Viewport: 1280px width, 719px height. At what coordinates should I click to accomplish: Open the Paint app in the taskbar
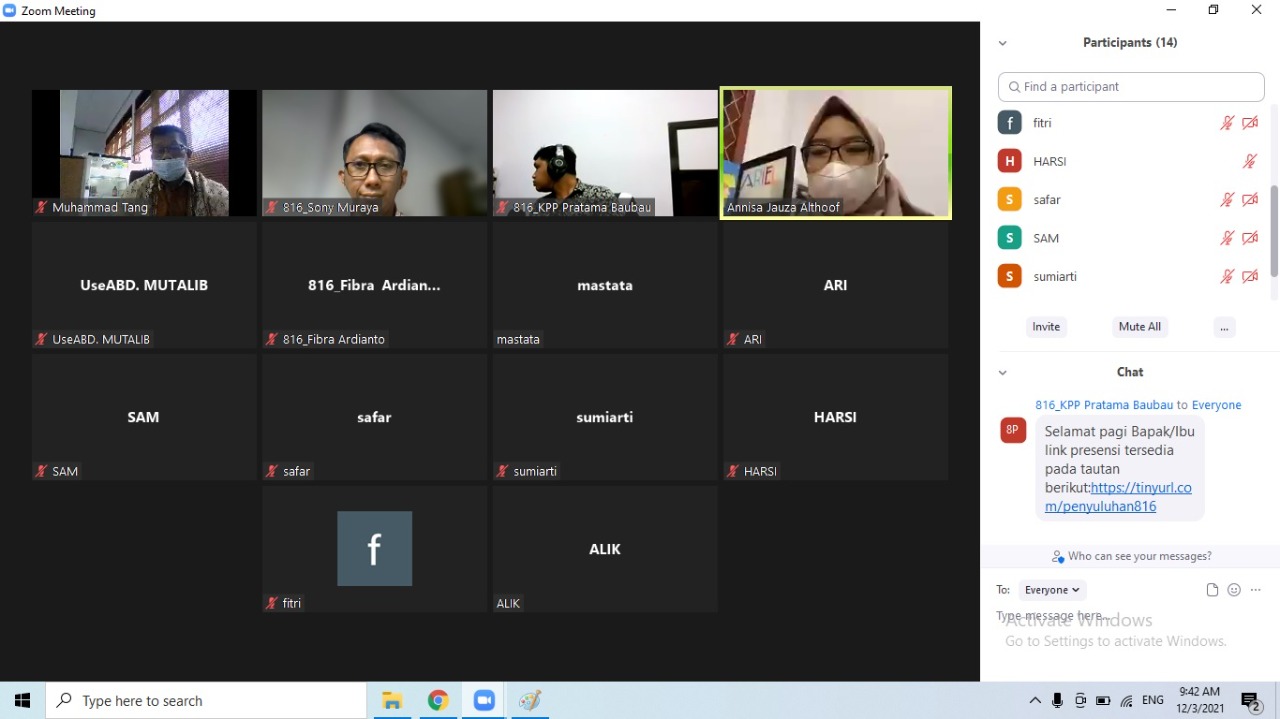(x=530, y=701)
